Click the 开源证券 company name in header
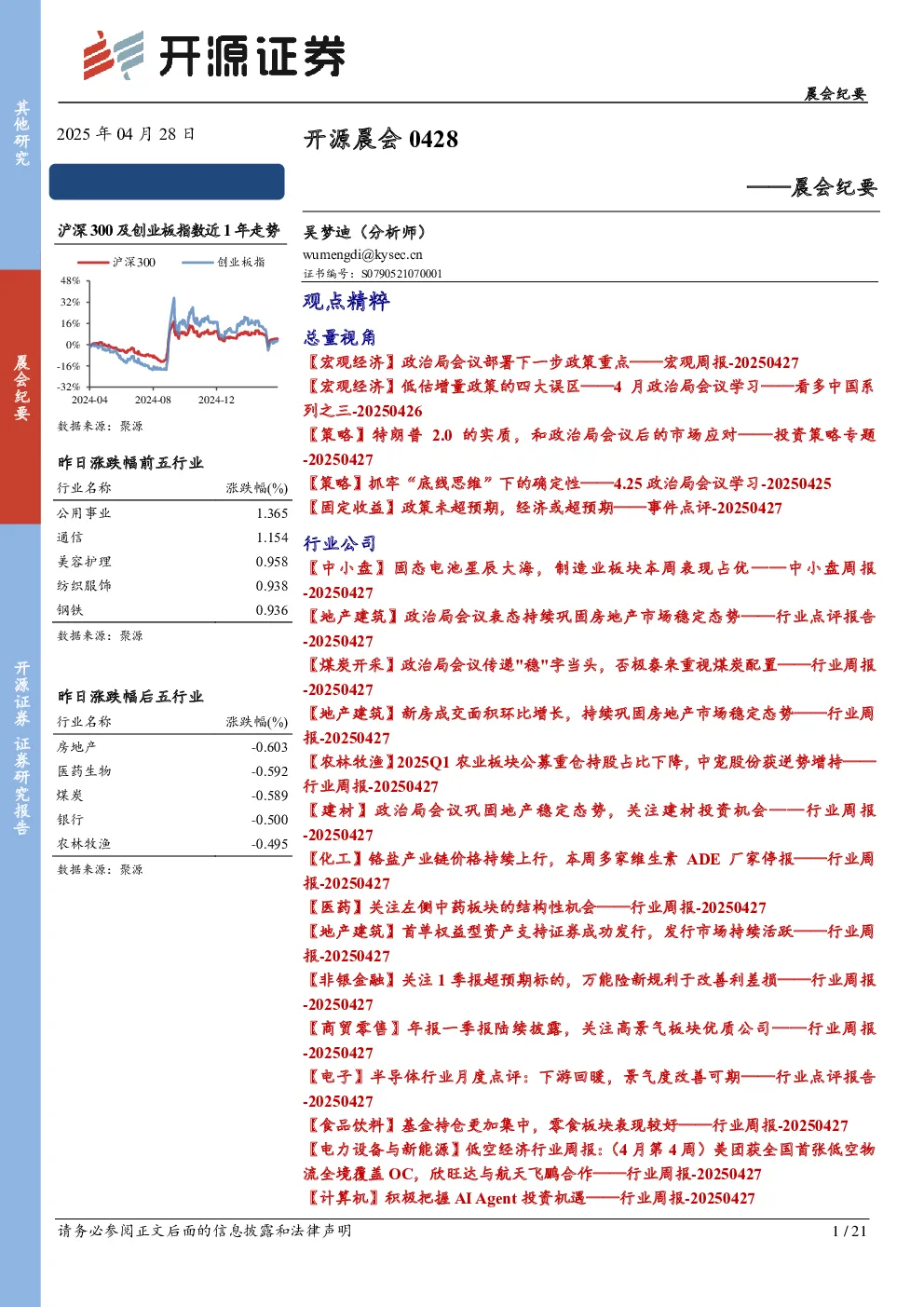The height and width of the screenshot is (1307, 924). 251,56
